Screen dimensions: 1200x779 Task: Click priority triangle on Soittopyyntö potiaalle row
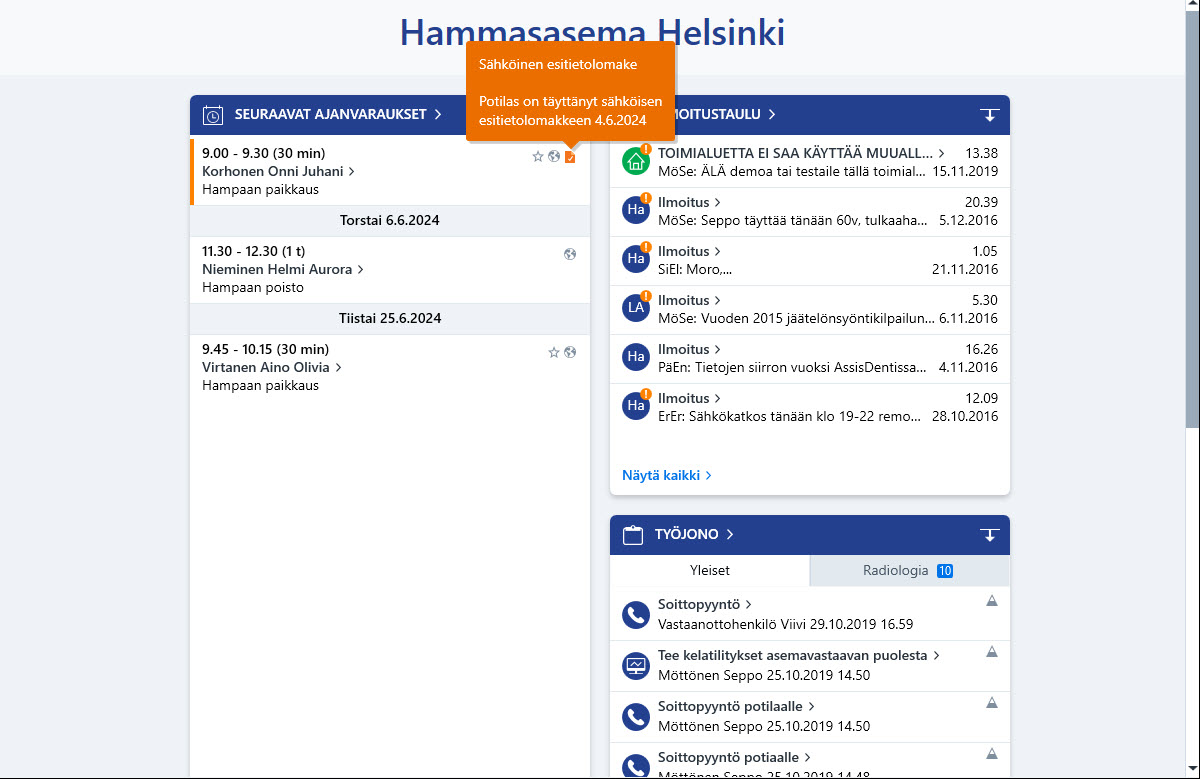[992, 754]
